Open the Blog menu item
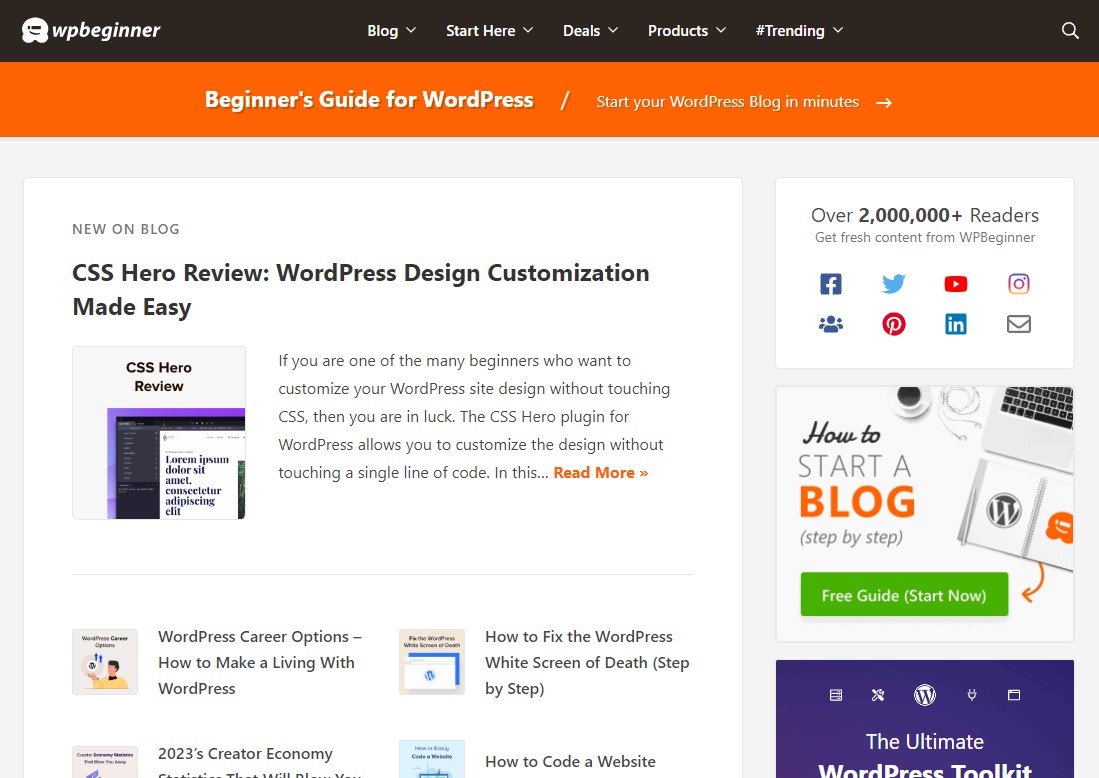The height and width of the screenshot is (778, 1099). click(x=383, y=31)
